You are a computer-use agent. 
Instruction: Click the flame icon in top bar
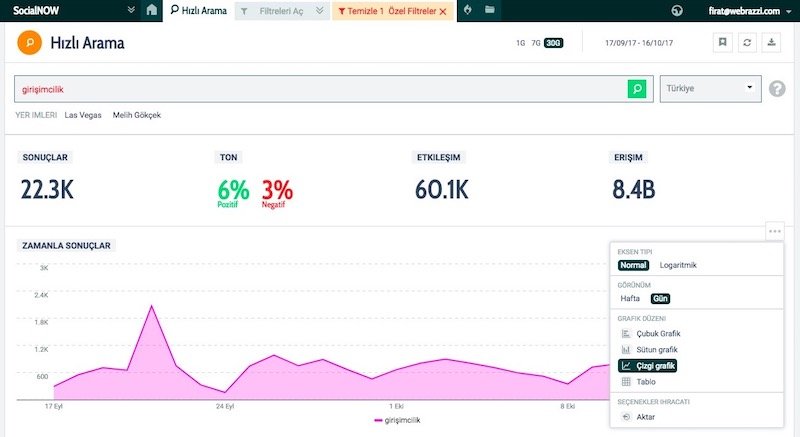[468, 10]
